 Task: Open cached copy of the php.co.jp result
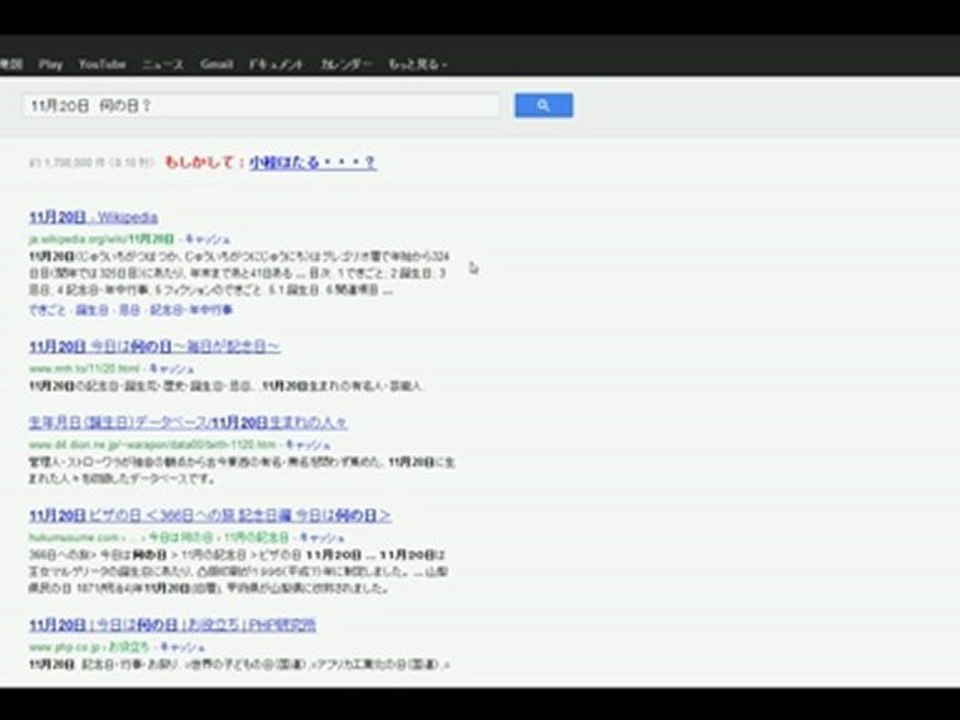point(182,647)
